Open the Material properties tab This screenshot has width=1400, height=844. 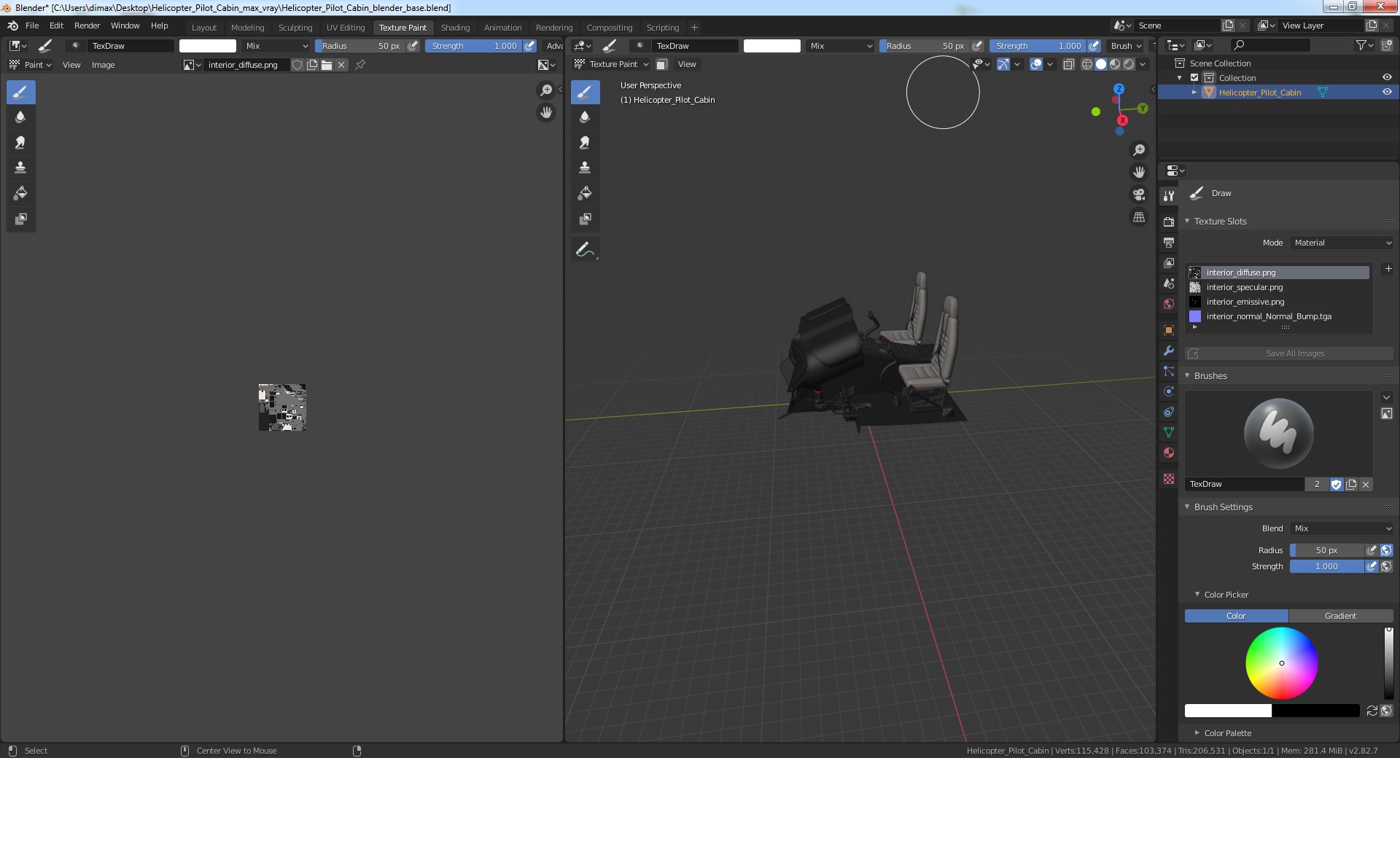coord(1169,453)
